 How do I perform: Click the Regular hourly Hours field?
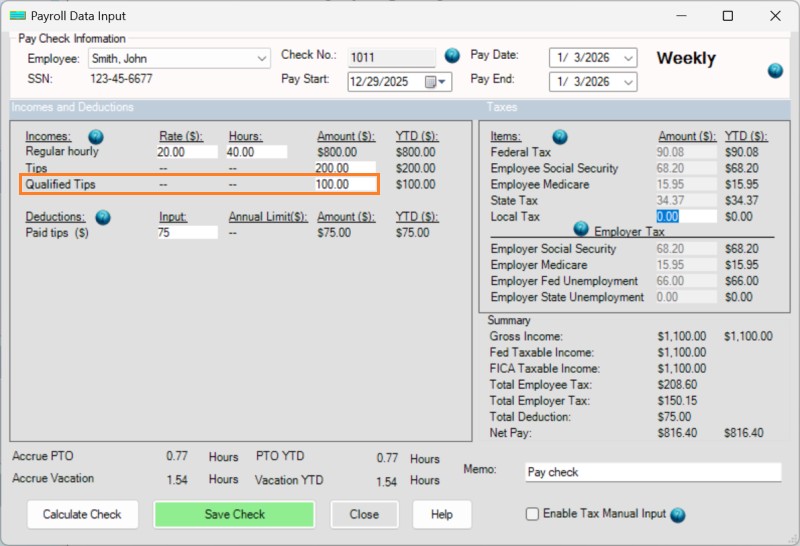(257, 152)
